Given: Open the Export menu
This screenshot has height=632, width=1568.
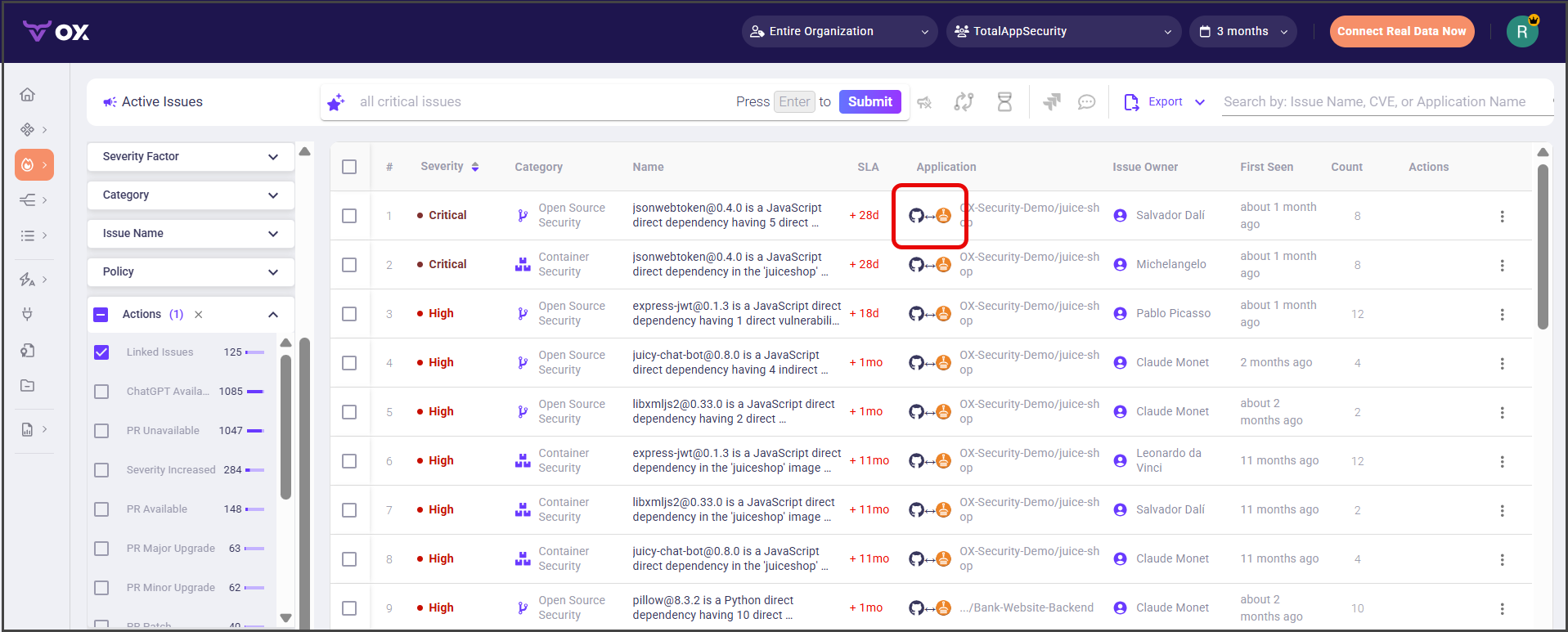Looking at the screenshot, I should (1164, 102).
